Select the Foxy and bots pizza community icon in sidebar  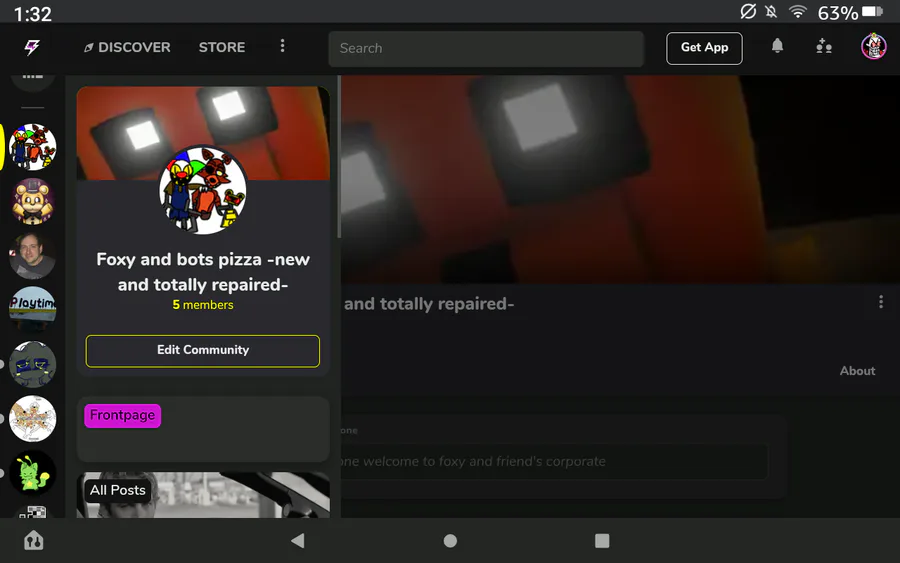click(33, 147)
